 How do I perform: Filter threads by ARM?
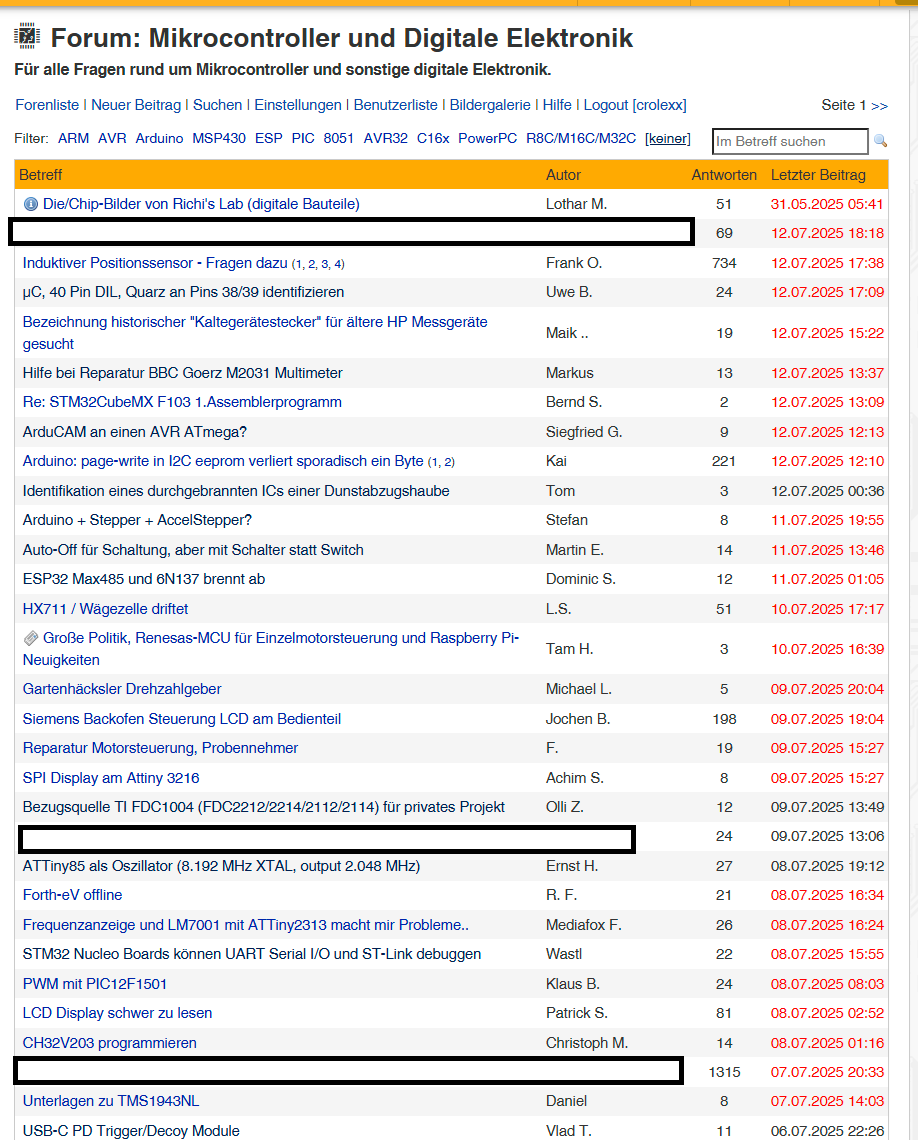[x=73, y=138]
